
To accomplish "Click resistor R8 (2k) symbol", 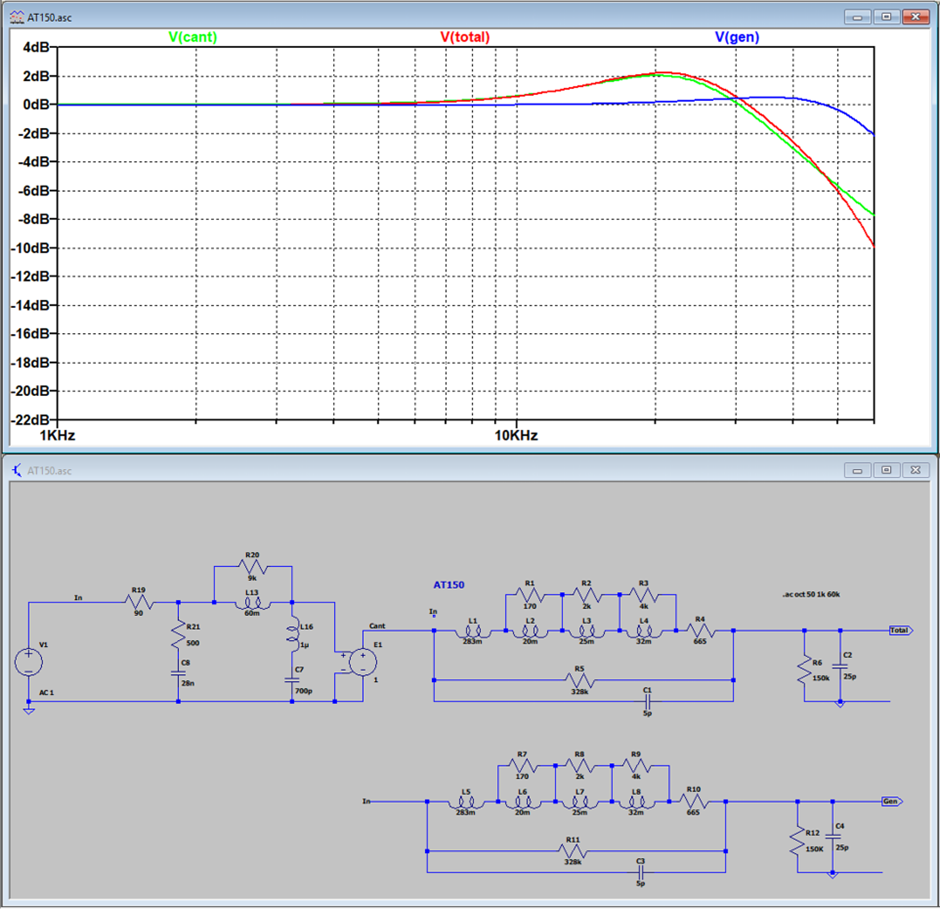I will (580, 766).
